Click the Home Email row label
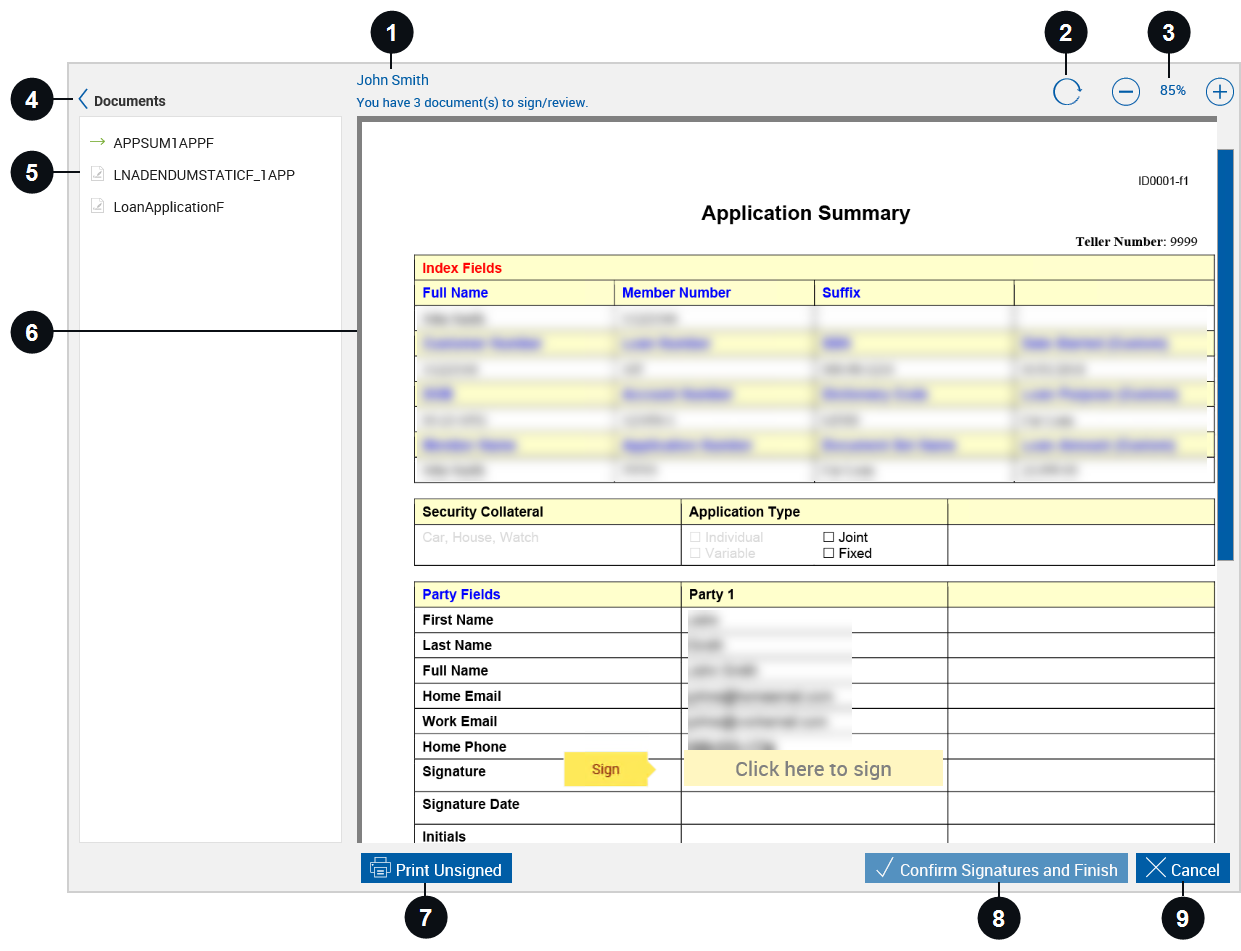The height and width of the screenshot is (951, 1241). coord(462,696)
